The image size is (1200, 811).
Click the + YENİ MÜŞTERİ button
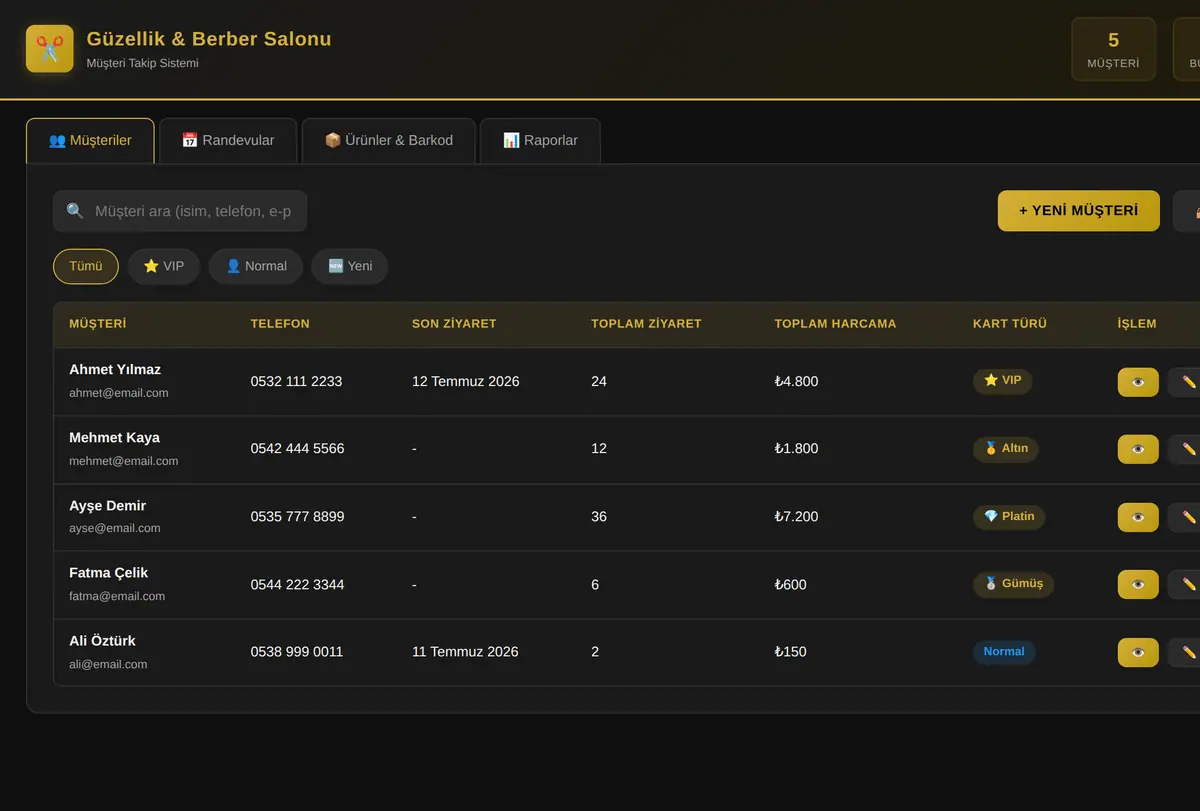1079,211
